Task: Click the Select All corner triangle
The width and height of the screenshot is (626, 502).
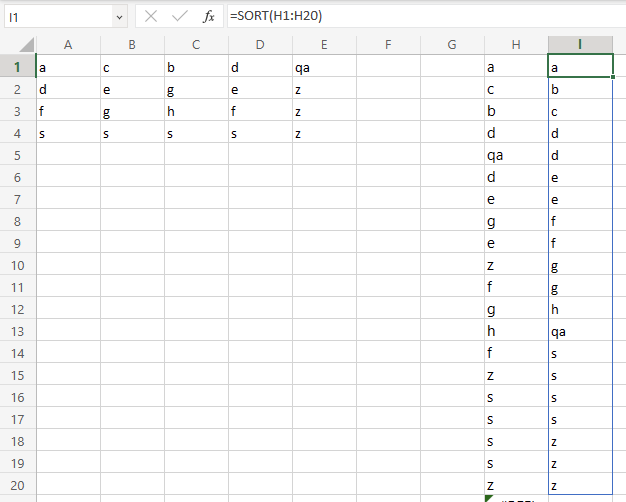Action: coord(27,45)
